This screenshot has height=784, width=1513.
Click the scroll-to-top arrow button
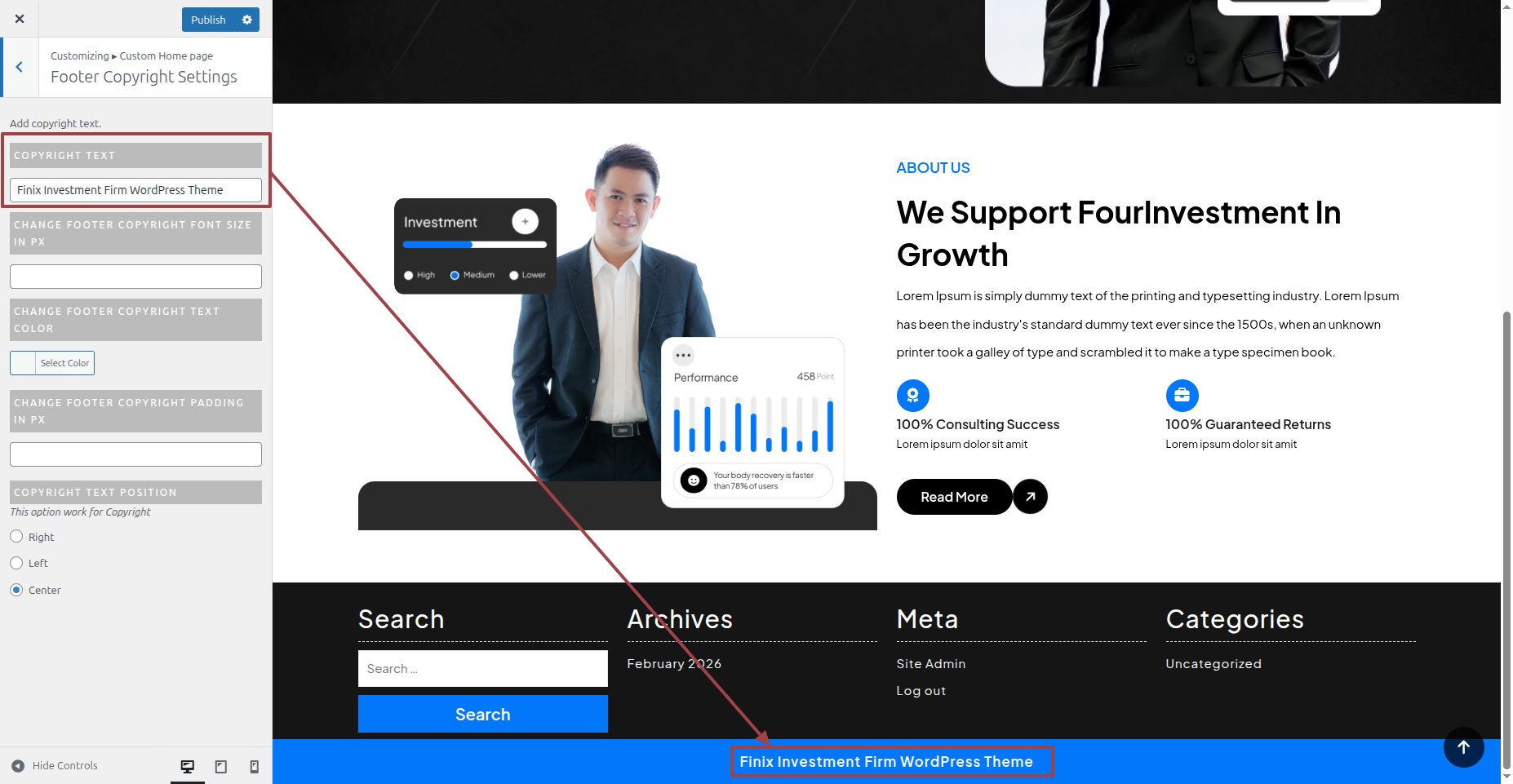(1463, 747)
